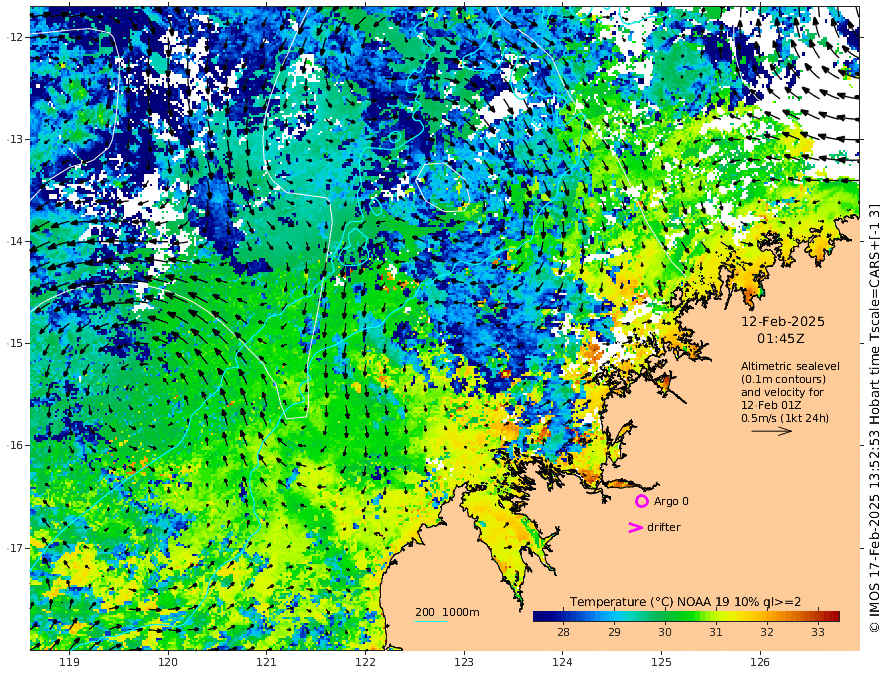
Task: Click latitude axis label -17
Action: coord(15,548)
